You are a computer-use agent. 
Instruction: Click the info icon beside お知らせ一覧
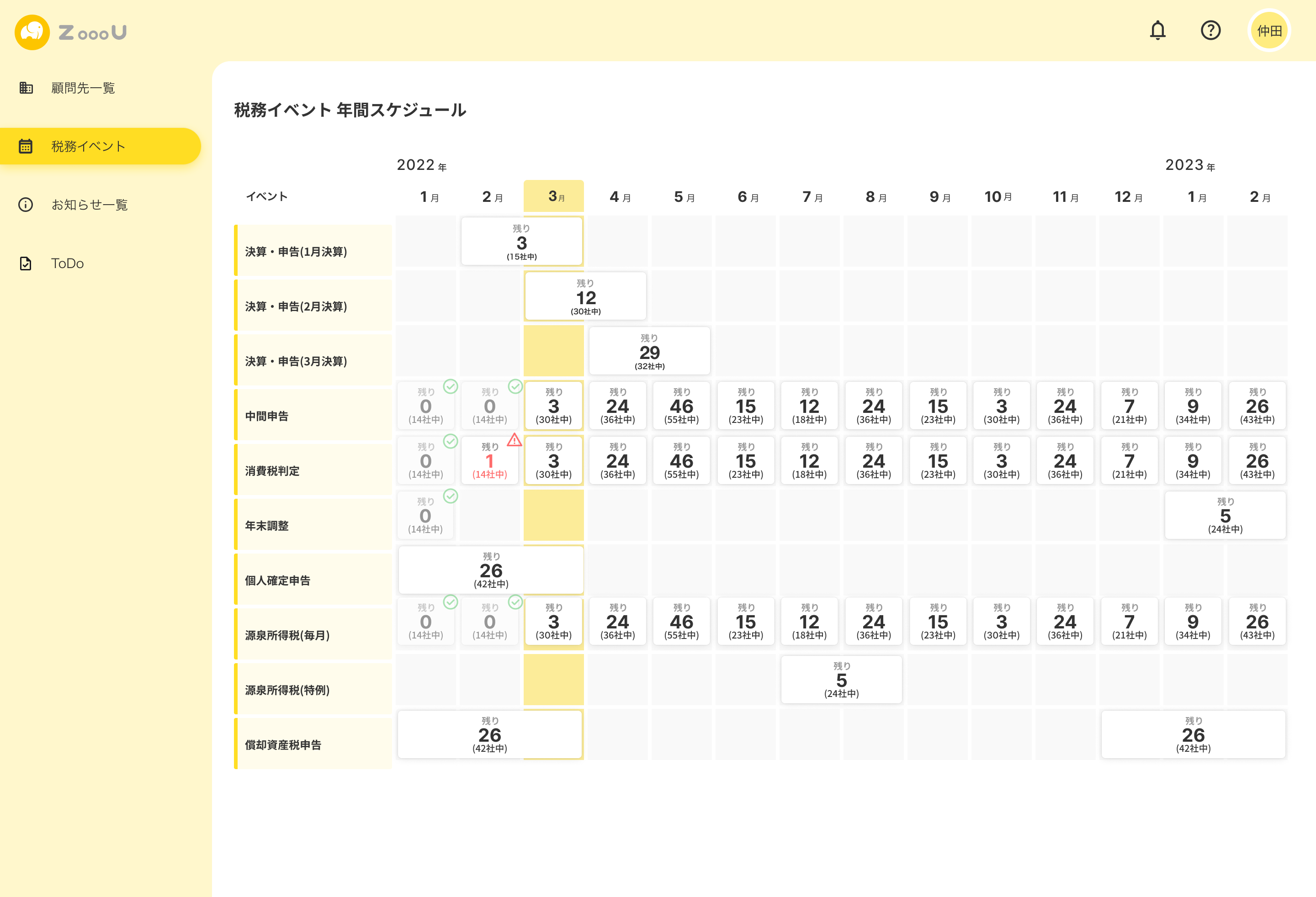26,205
